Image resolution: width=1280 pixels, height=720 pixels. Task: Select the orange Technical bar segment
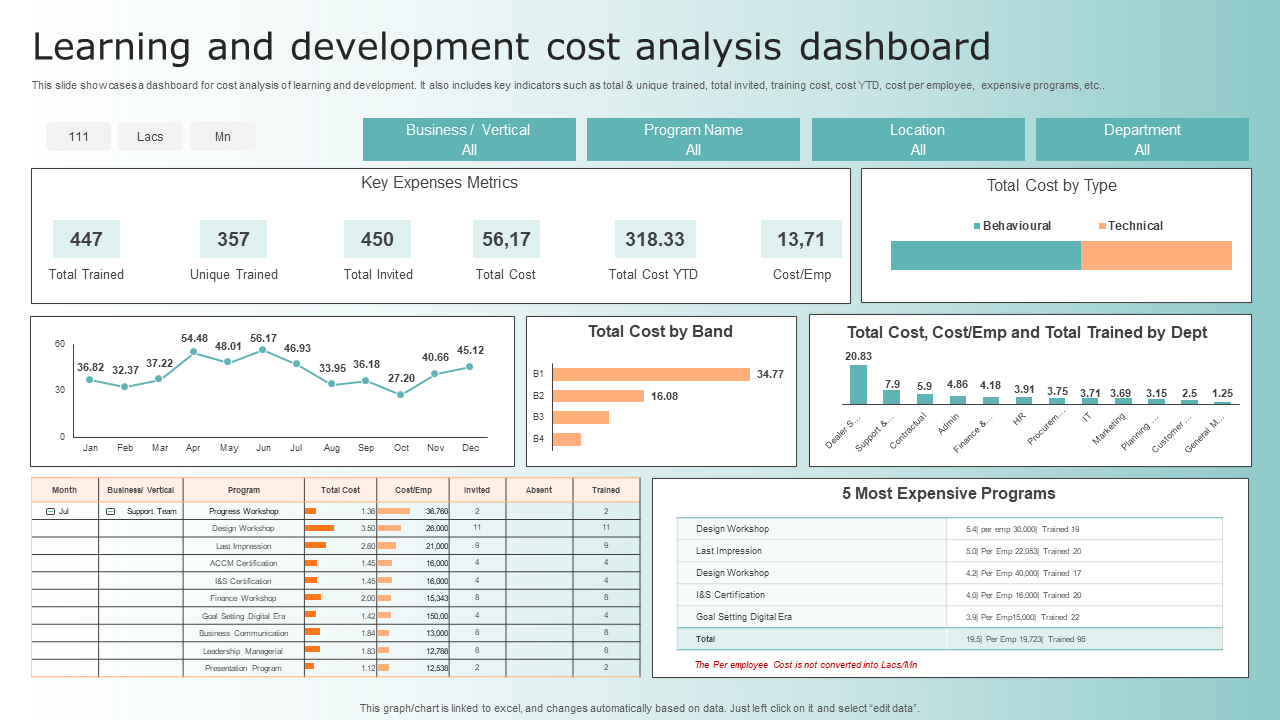click(1156, 255)
